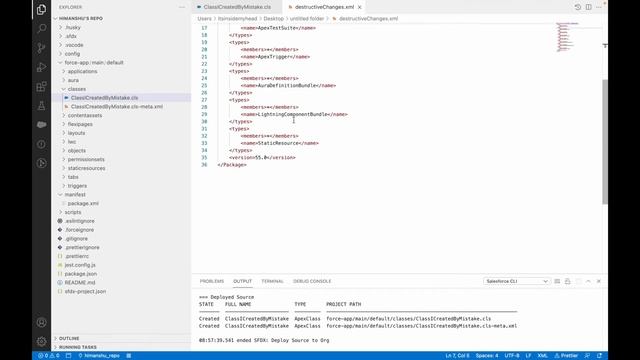
Task: Switch to the OUTPUT panel tab
Action: [242, 281]
